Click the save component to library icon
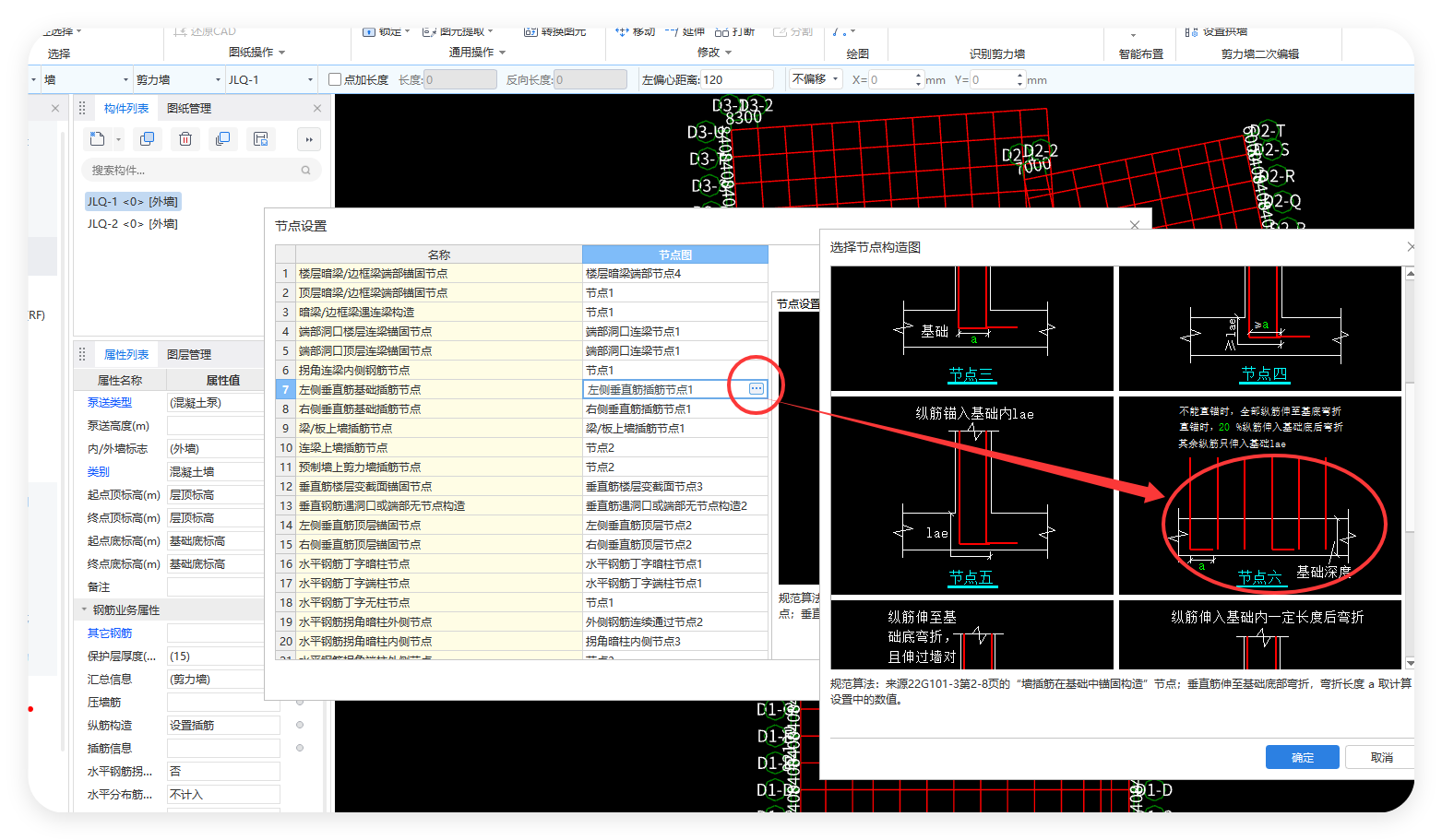The height and width of the screenshot is (840, 1442). pyautogui.click(x=261, y=139)
